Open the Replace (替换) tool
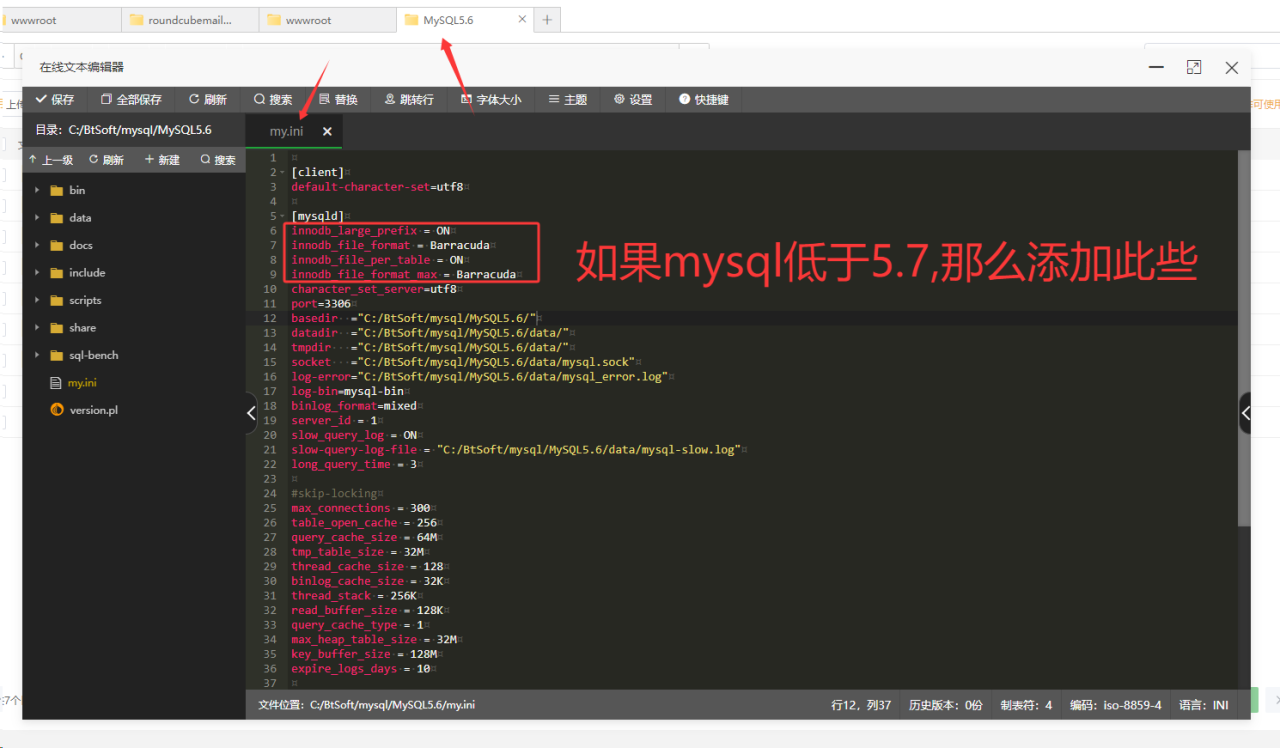1280x748 pixels. pyautogui.click(x=338, y=100)
